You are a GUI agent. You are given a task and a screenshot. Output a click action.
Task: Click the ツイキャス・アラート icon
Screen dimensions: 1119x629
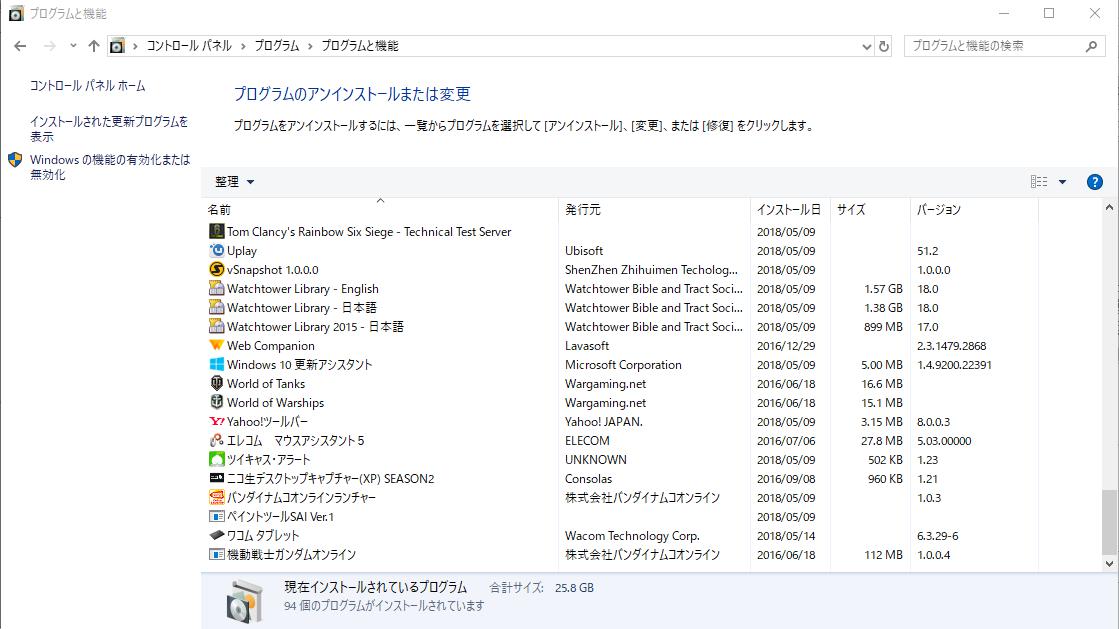217,460
